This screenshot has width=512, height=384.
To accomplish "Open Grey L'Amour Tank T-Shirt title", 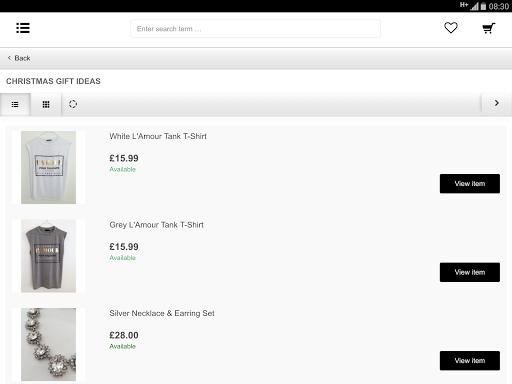I will [x=156, y=225].
